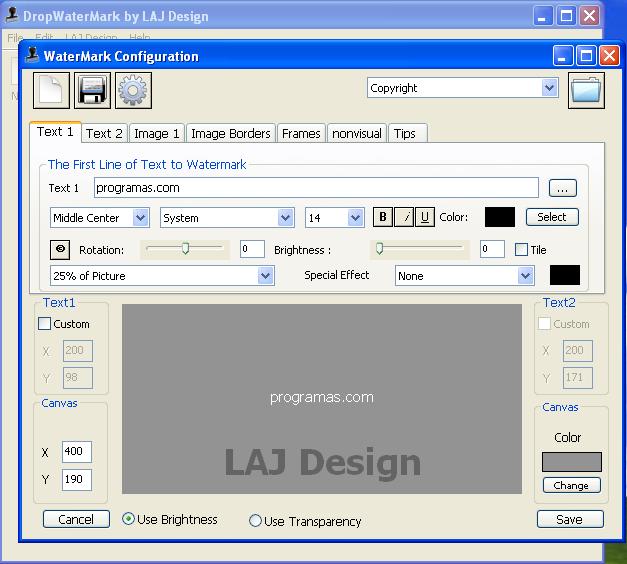Click the Brightness slider handle
Viewport: 627px width, 564px height.
coord(379,248)
